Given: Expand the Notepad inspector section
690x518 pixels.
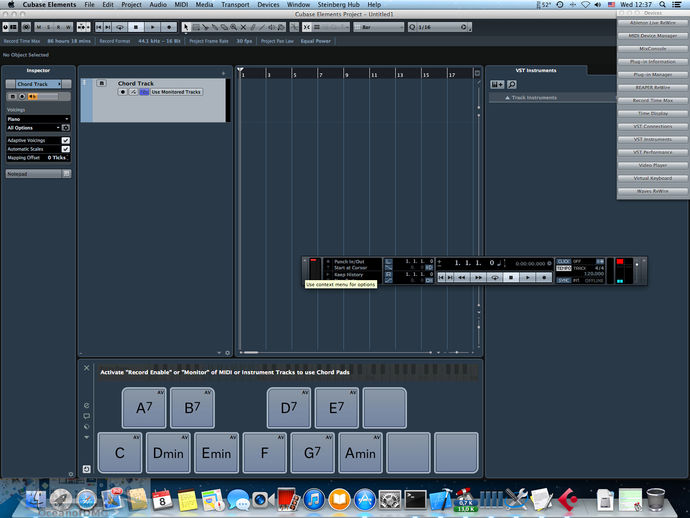Looking at the screenshot, I should (38, 174).
